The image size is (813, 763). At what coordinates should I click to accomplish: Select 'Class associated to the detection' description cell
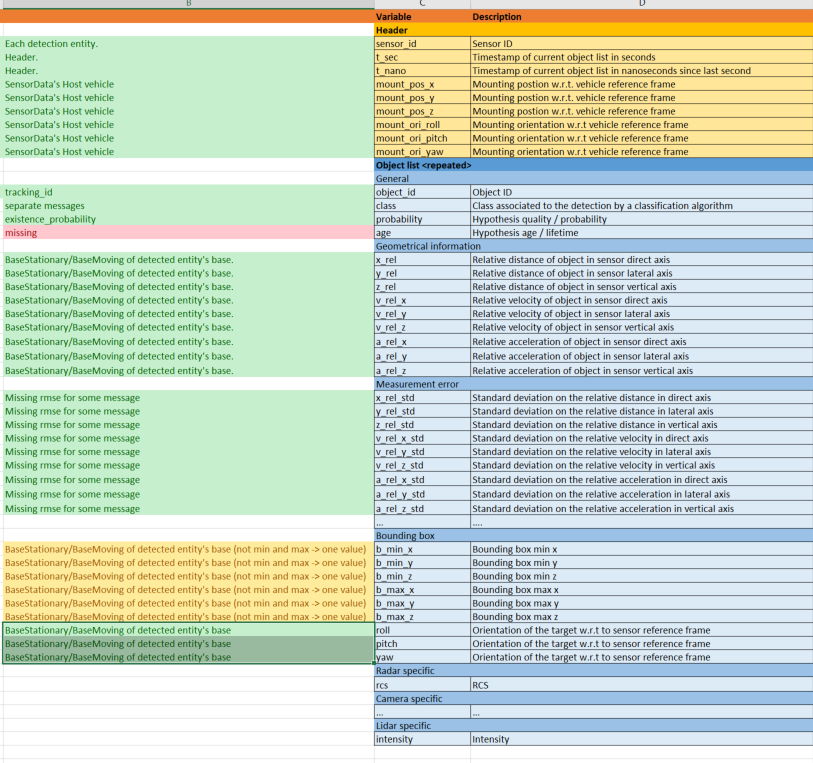tap(642, 205)
